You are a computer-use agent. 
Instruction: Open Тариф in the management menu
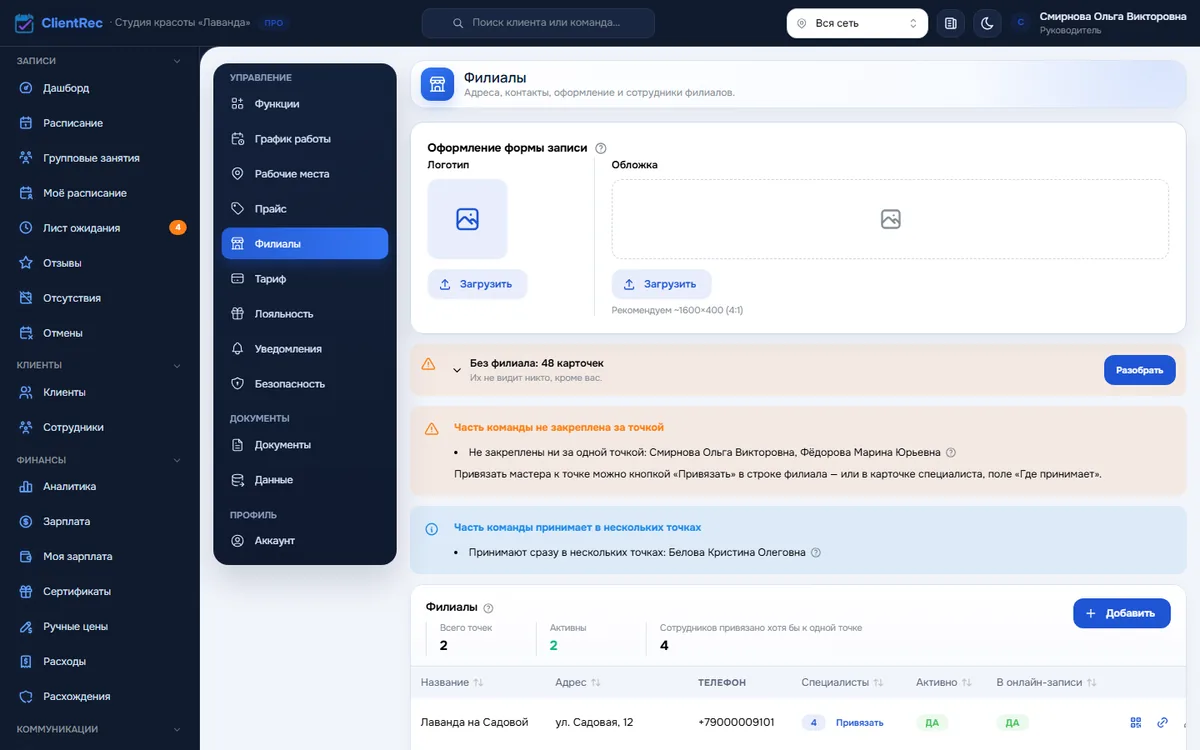pos(305,279)
